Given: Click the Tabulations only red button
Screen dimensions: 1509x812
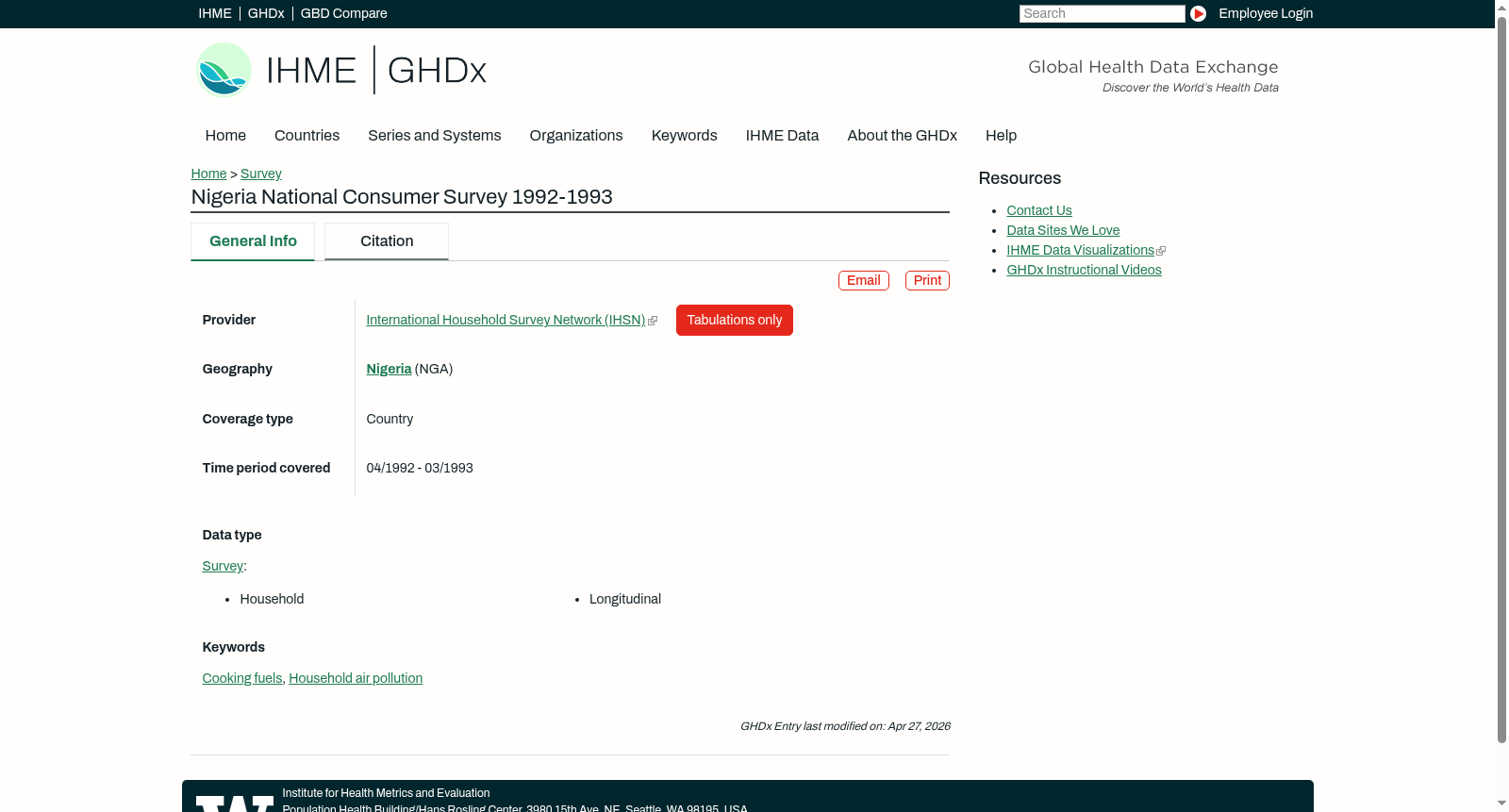Looking at the screenshot, I should point(735,320).
